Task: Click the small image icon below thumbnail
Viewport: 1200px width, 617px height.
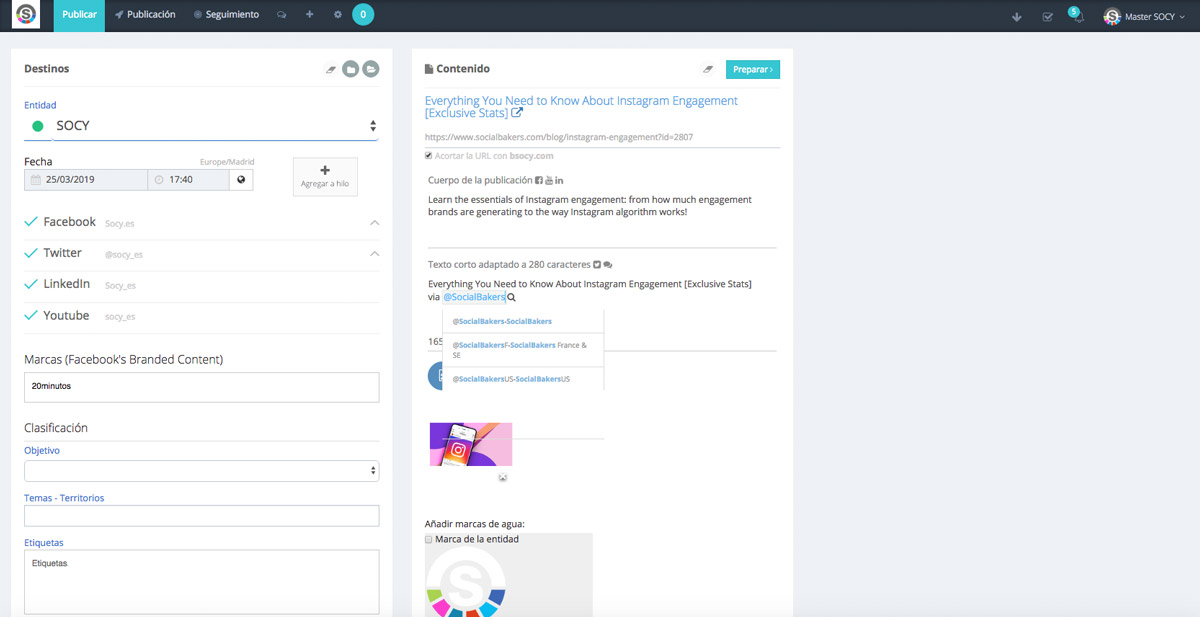Action: click(x=503, y=477)
